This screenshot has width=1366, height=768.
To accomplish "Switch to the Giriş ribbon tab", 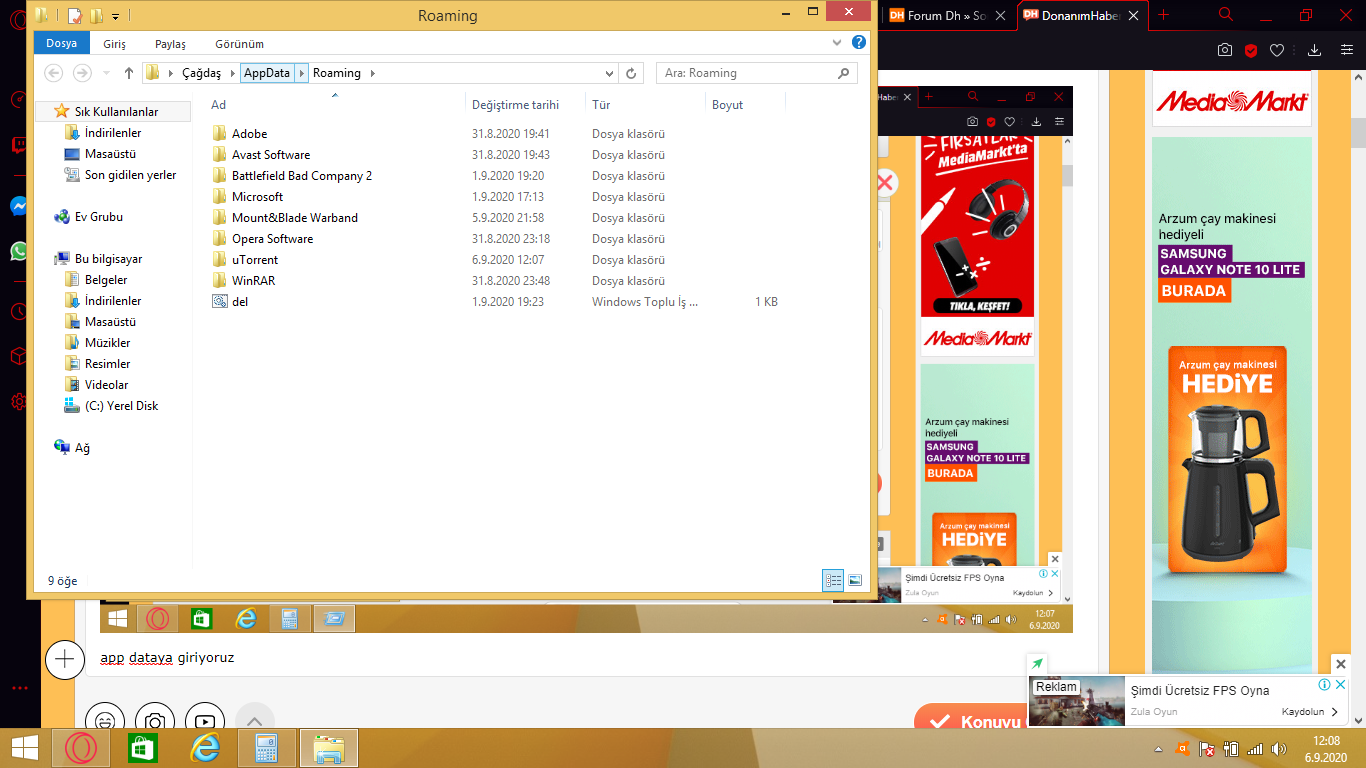I will coord(115,44).
